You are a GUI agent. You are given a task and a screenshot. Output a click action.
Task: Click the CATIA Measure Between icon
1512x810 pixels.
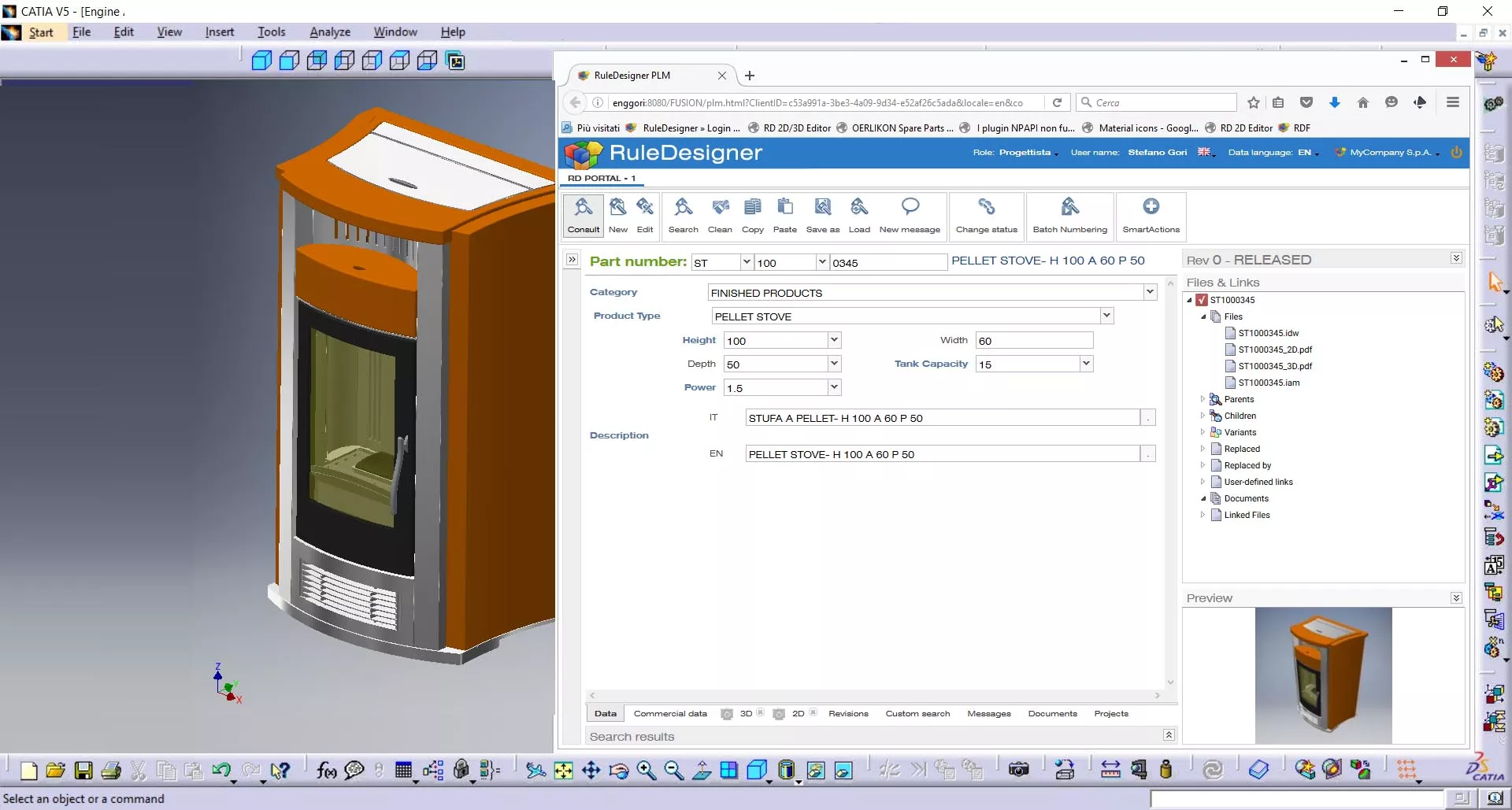point(1110,770)
